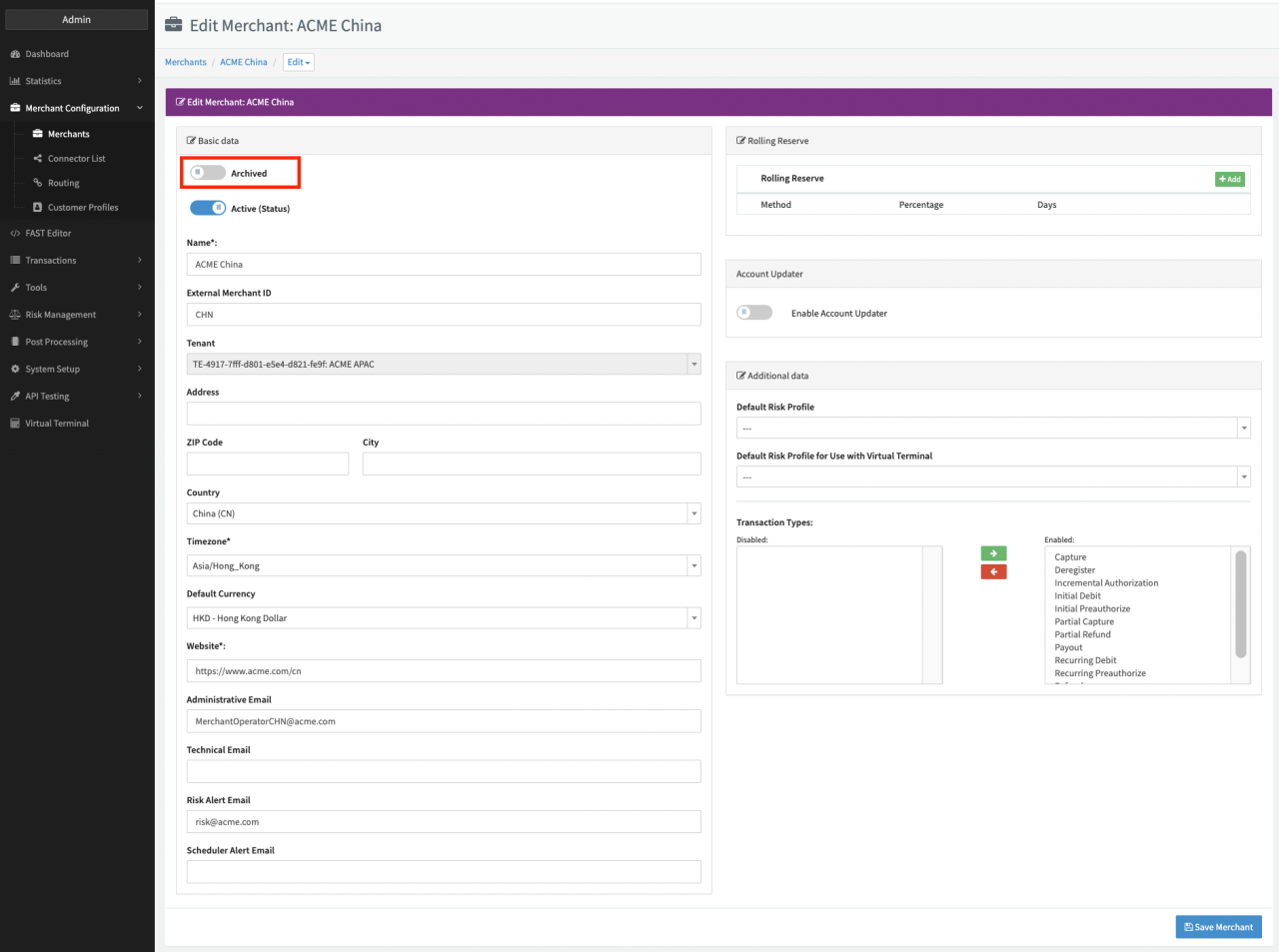Click the Save Merchant button
This screenshot has height=952, width=1279.
click(x=1218, y=927)
